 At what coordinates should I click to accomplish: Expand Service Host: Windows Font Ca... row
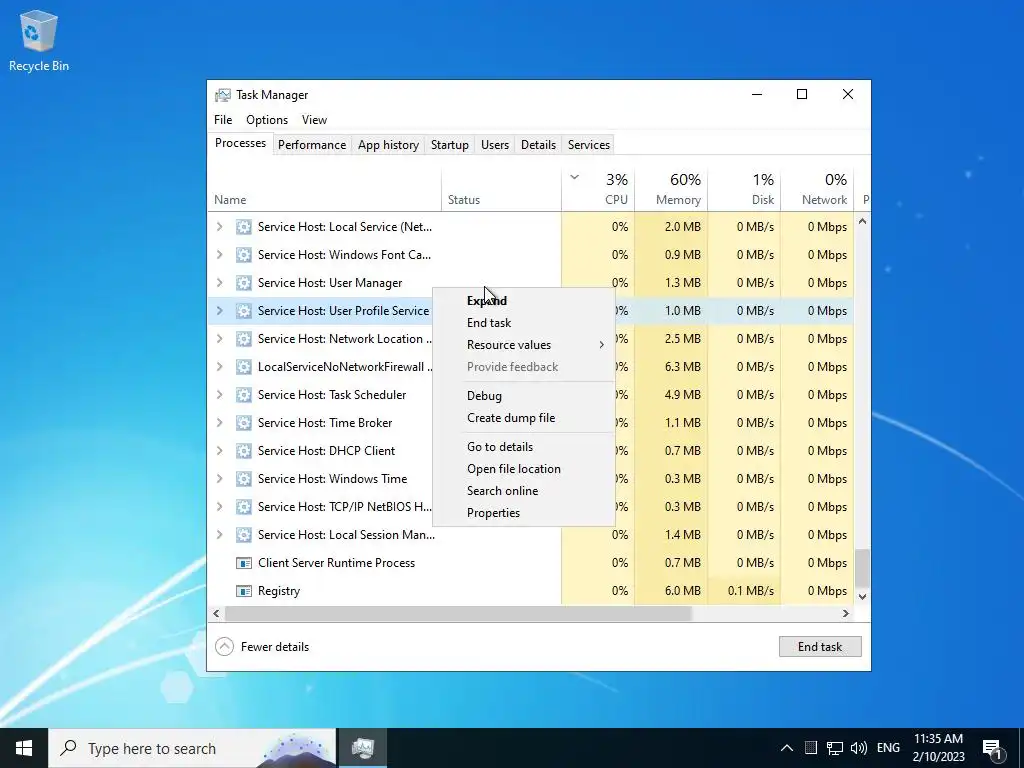(219, 255)
